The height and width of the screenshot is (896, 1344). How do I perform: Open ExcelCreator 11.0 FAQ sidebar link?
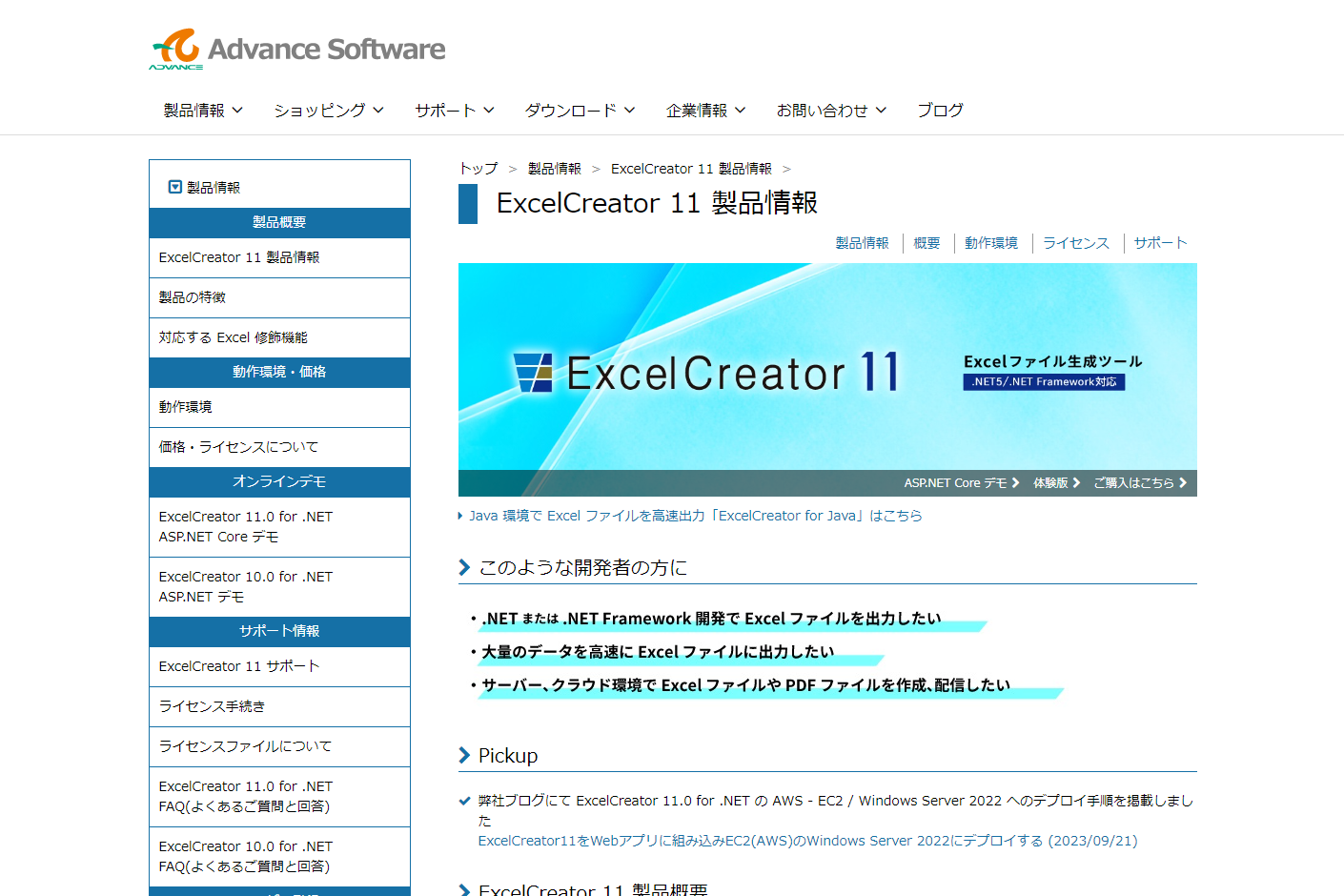coord(279,796)
